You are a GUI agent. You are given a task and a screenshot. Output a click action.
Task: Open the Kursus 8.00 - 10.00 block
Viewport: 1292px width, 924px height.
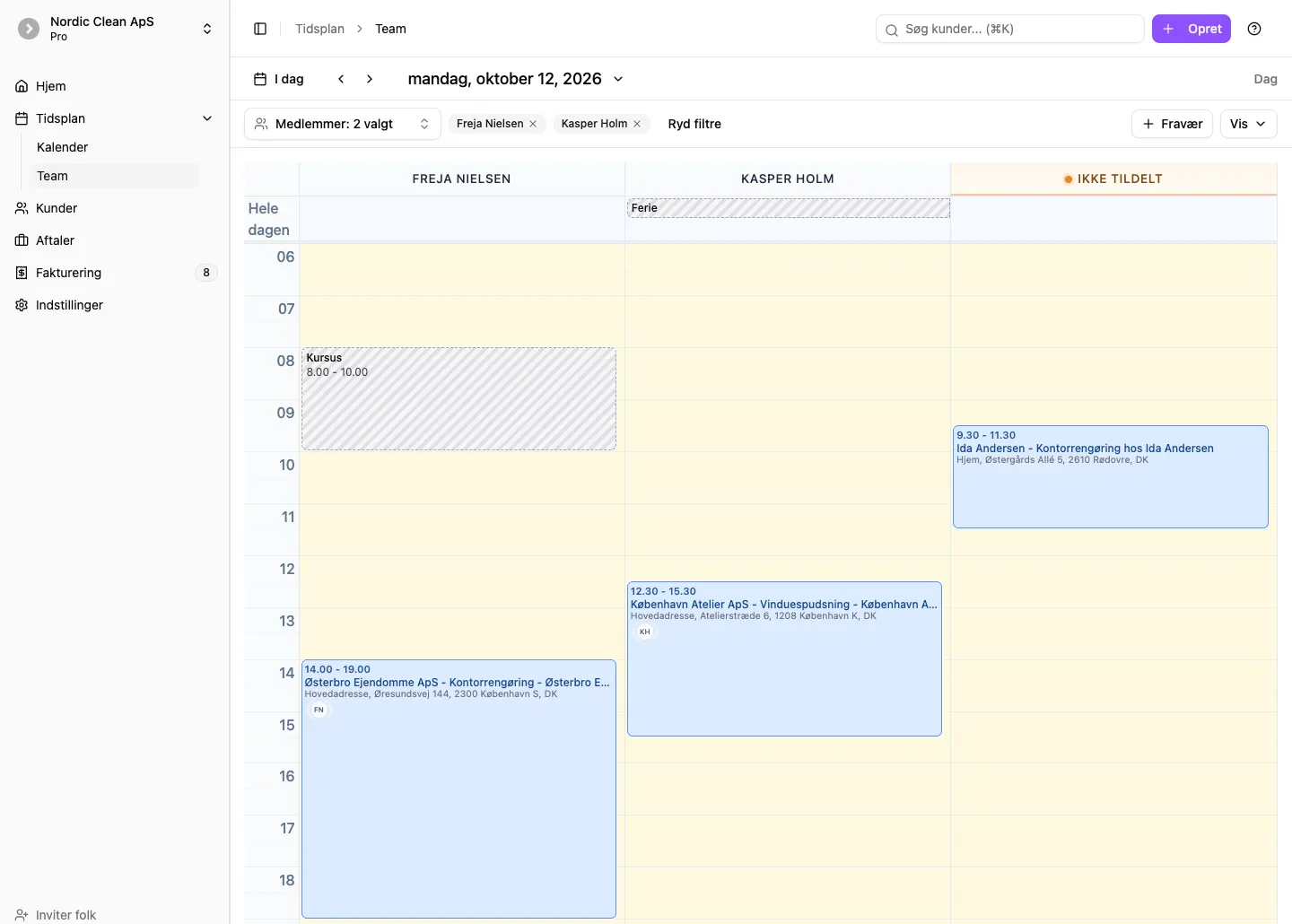458,399
